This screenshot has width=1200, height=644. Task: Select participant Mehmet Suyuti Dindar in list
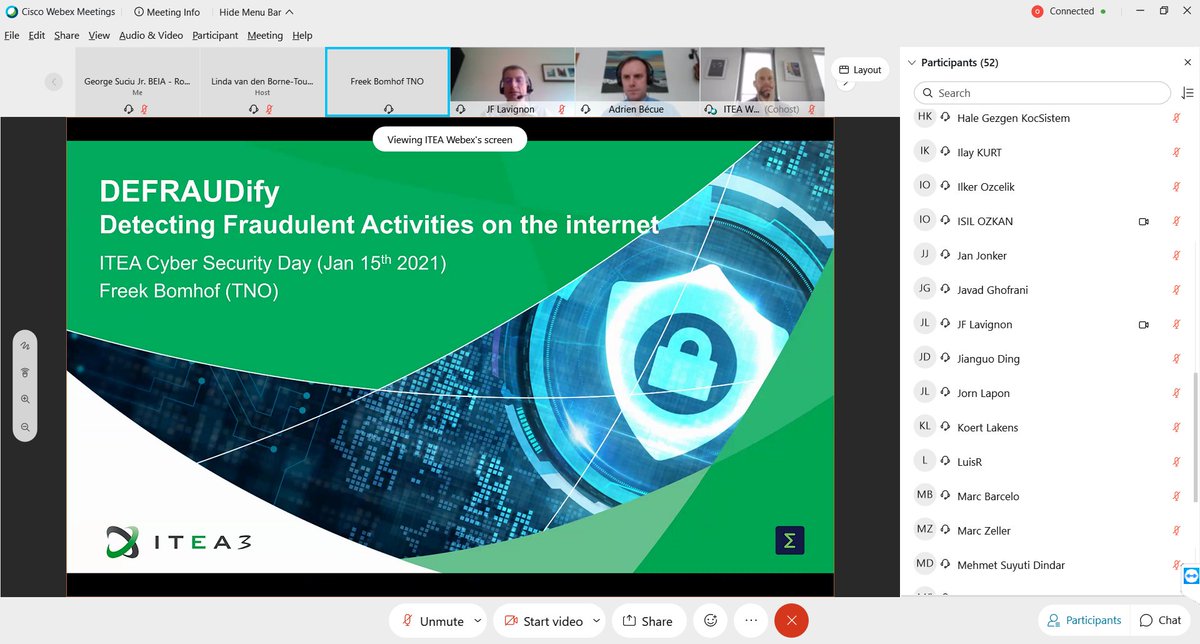point(1048,565)
